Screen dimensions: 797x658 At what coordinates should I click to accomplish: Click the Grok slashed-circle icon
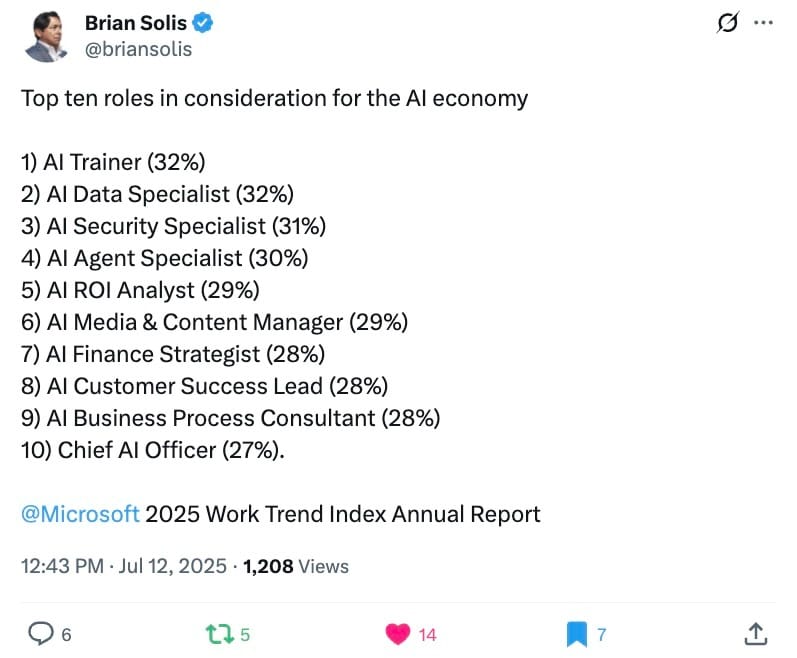(x=727, y=22)
